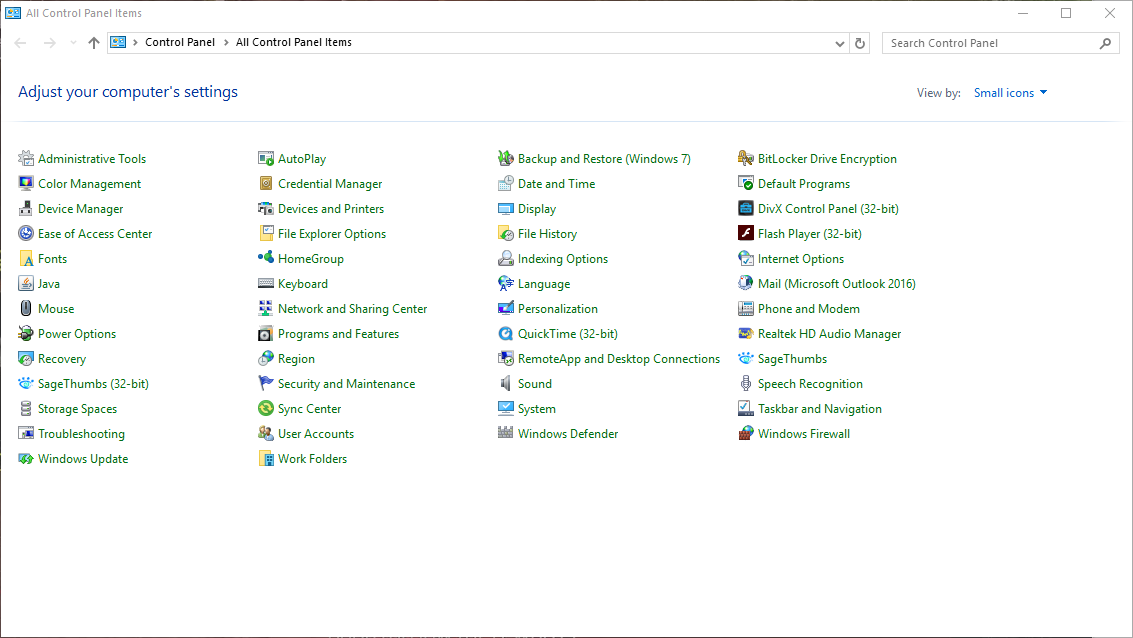Go back with the Back arrow button
This screenshot has width=1133, height=638.
[20, 43]
